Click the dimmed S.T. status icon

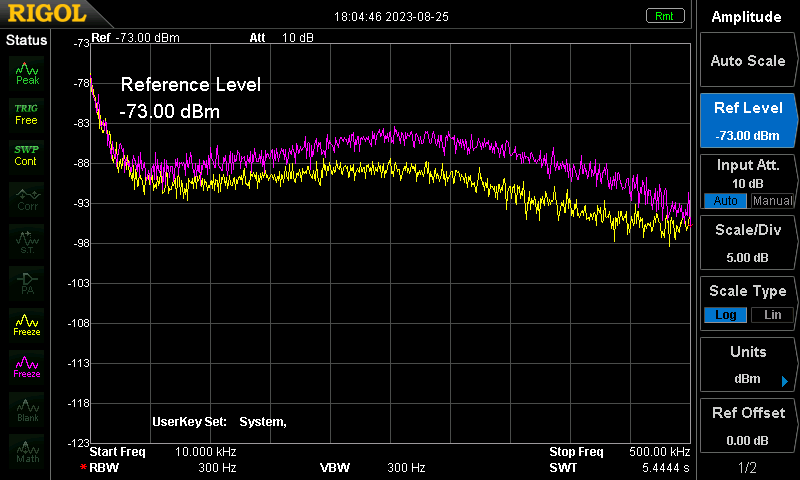(x=27, y=241)
